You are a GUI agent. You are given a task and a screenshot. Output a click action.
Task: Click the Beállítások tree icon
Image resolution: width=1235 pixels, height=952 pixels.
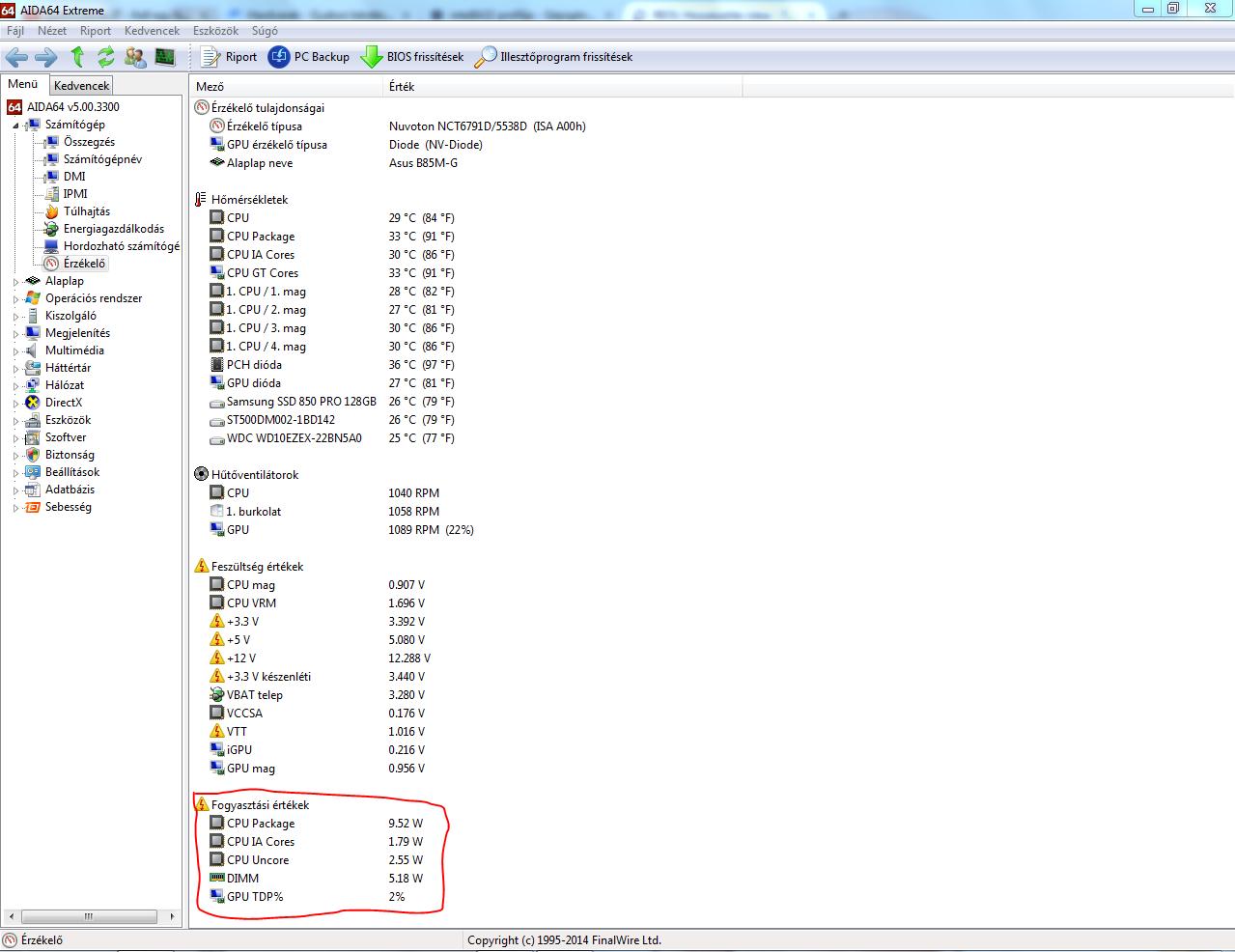[33, 472]
